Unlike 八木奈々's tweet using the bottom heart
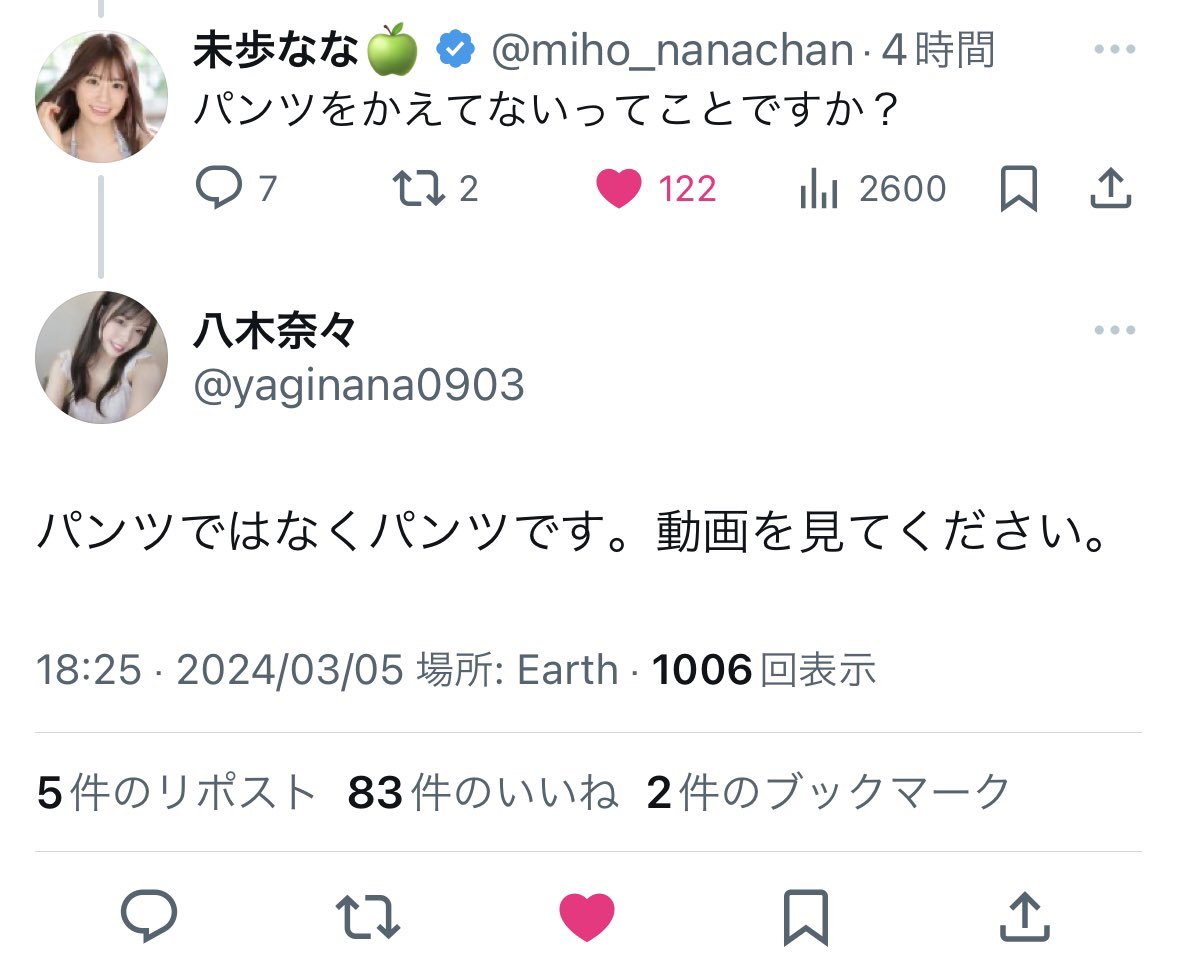Viewport: 1178px width, 974px height. pos(587,917)
